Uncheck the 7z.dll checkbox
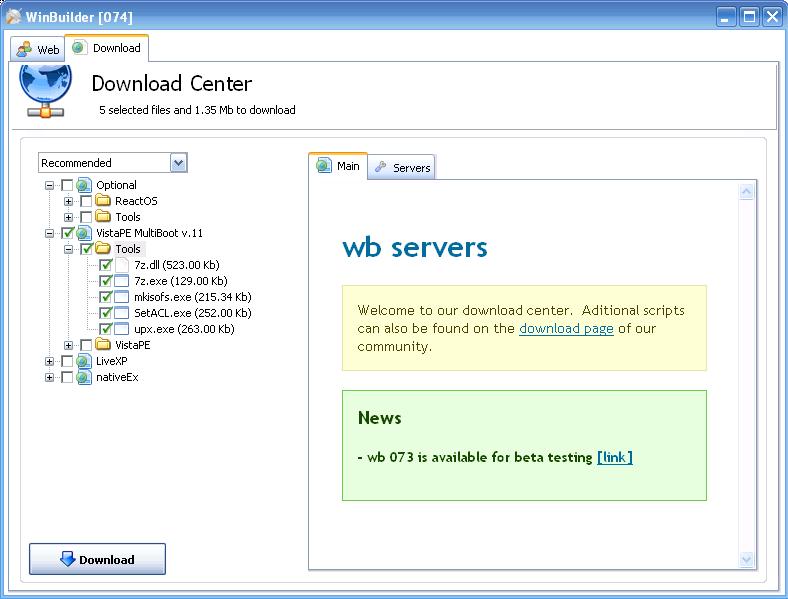 [105, 265]
